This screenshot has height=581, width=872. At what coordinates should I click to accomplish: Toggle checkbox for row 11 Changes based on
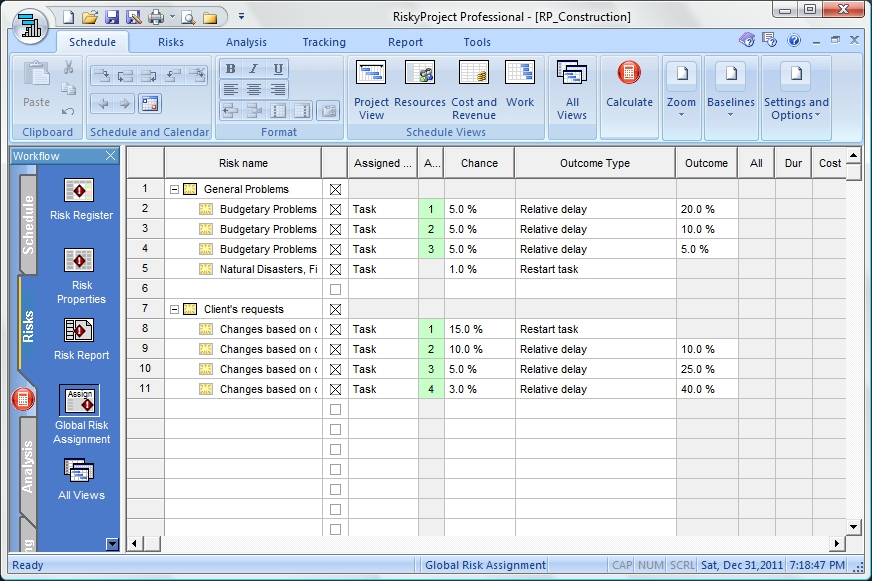(335, 389)
